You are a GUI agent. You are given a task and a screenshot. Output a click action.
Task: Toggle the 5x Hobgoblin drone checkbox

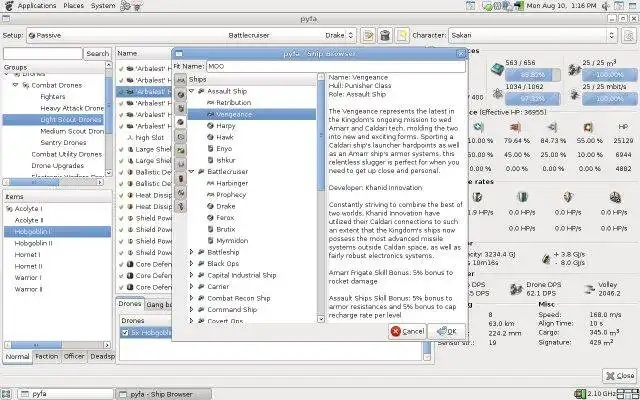[x=124, y=332]
